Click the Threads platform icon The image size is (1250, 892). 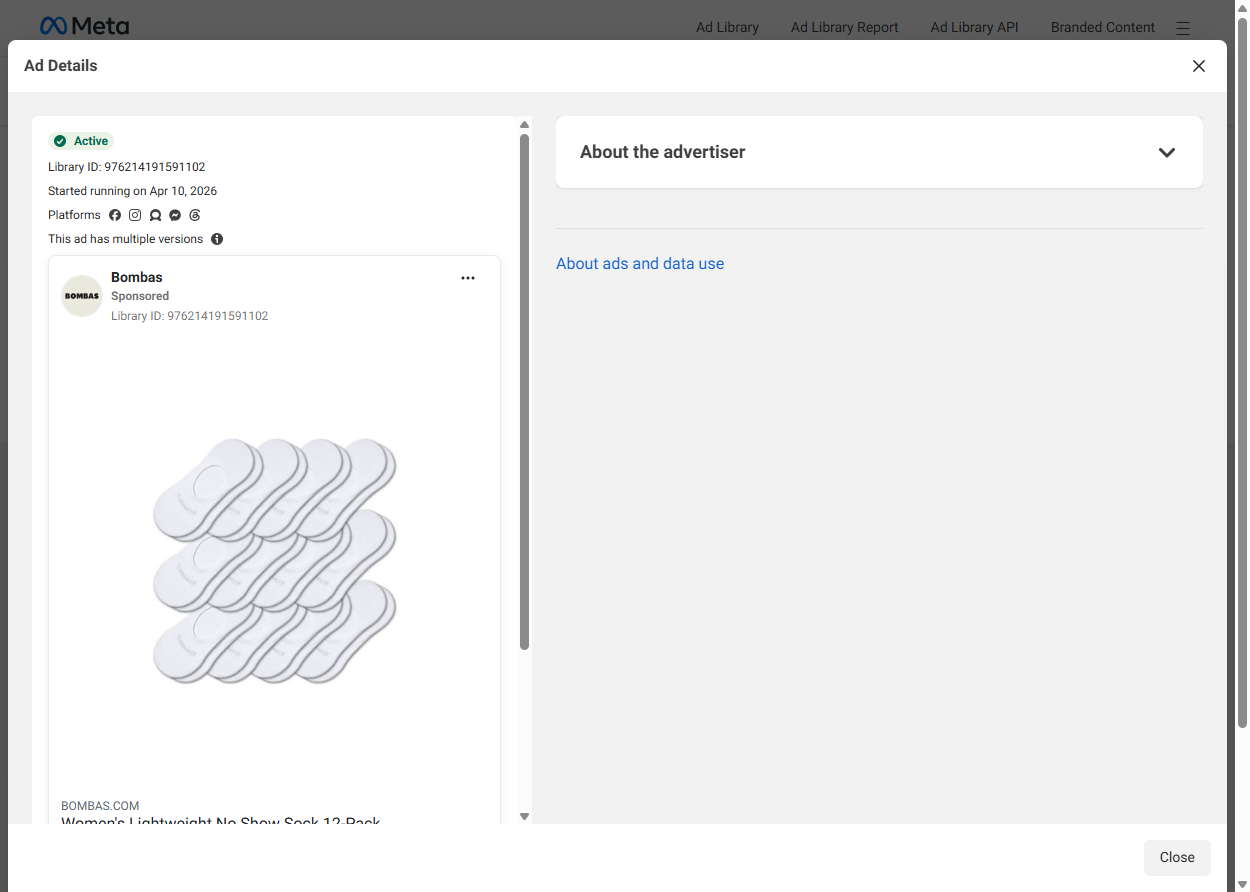195,215
